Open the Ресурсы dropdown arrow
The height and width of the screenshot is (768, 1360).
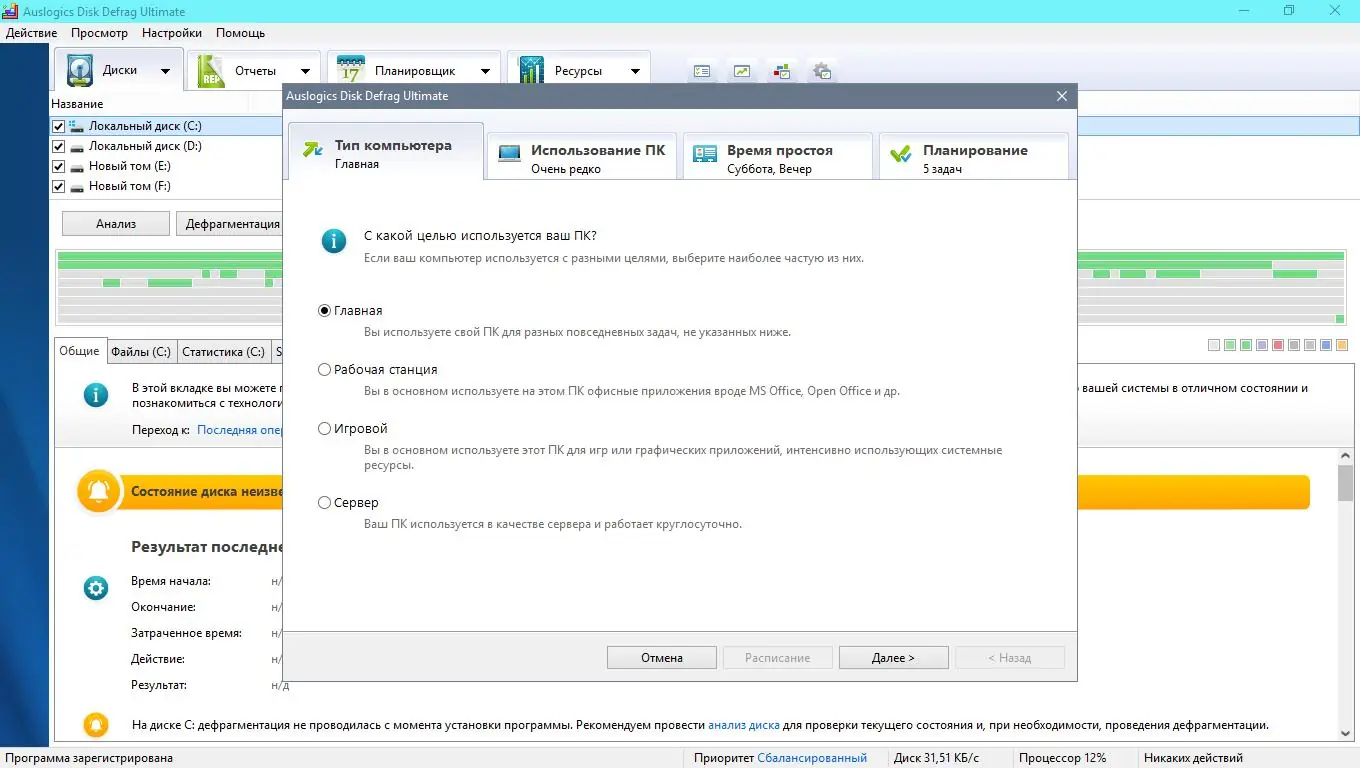(635, 69)
